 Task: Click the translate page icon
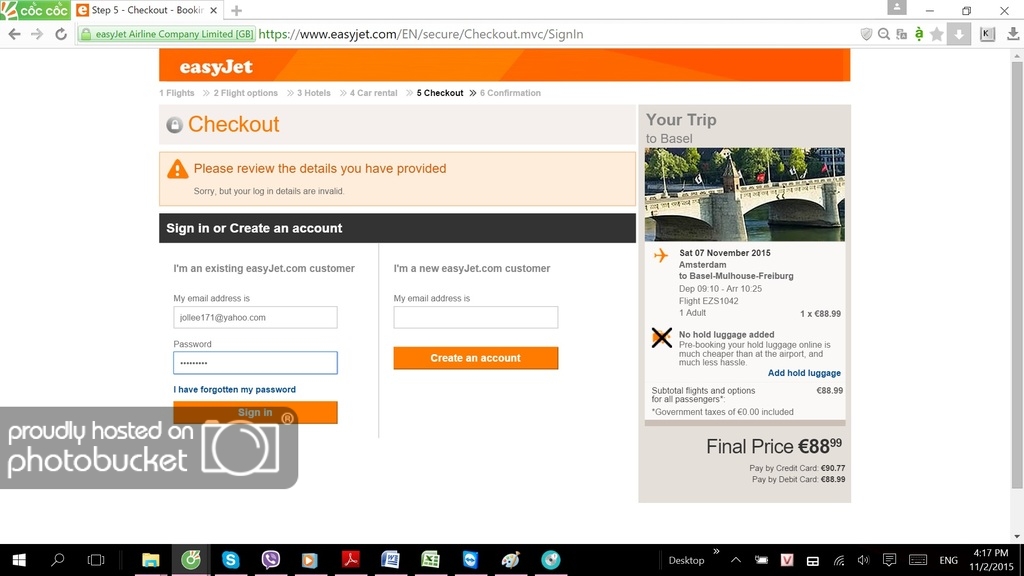coord(901,34)
